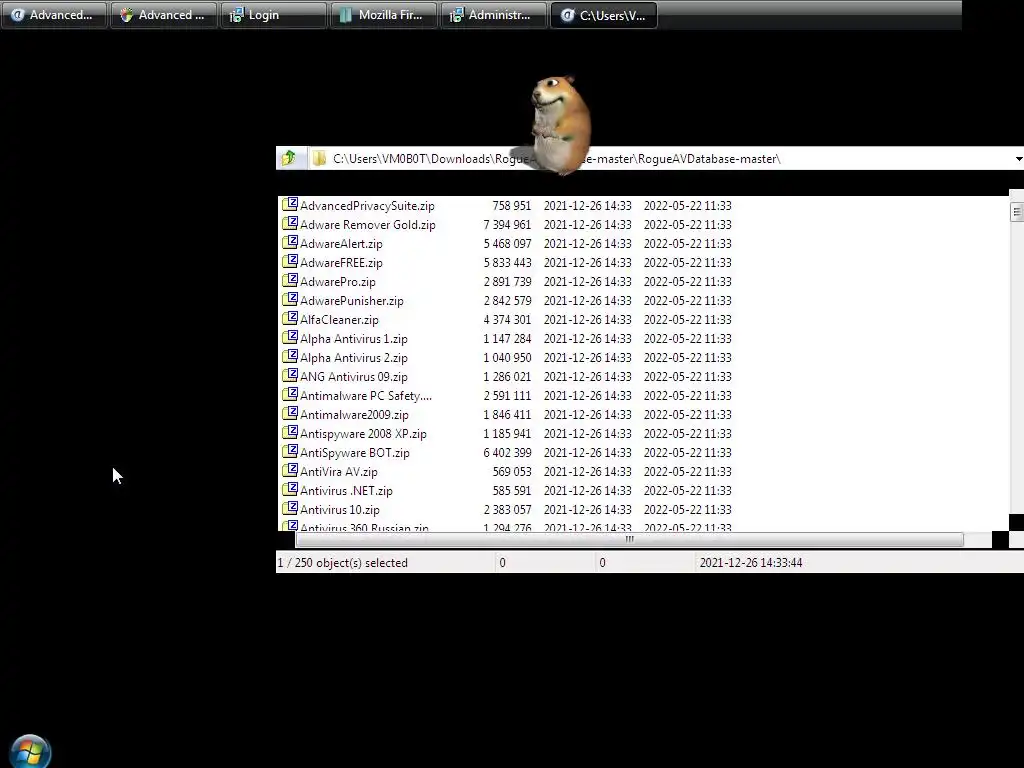Click zip icon of Antivirus .NET.zip
This screenshot has width=1024, height=768.
pos(289,489)
